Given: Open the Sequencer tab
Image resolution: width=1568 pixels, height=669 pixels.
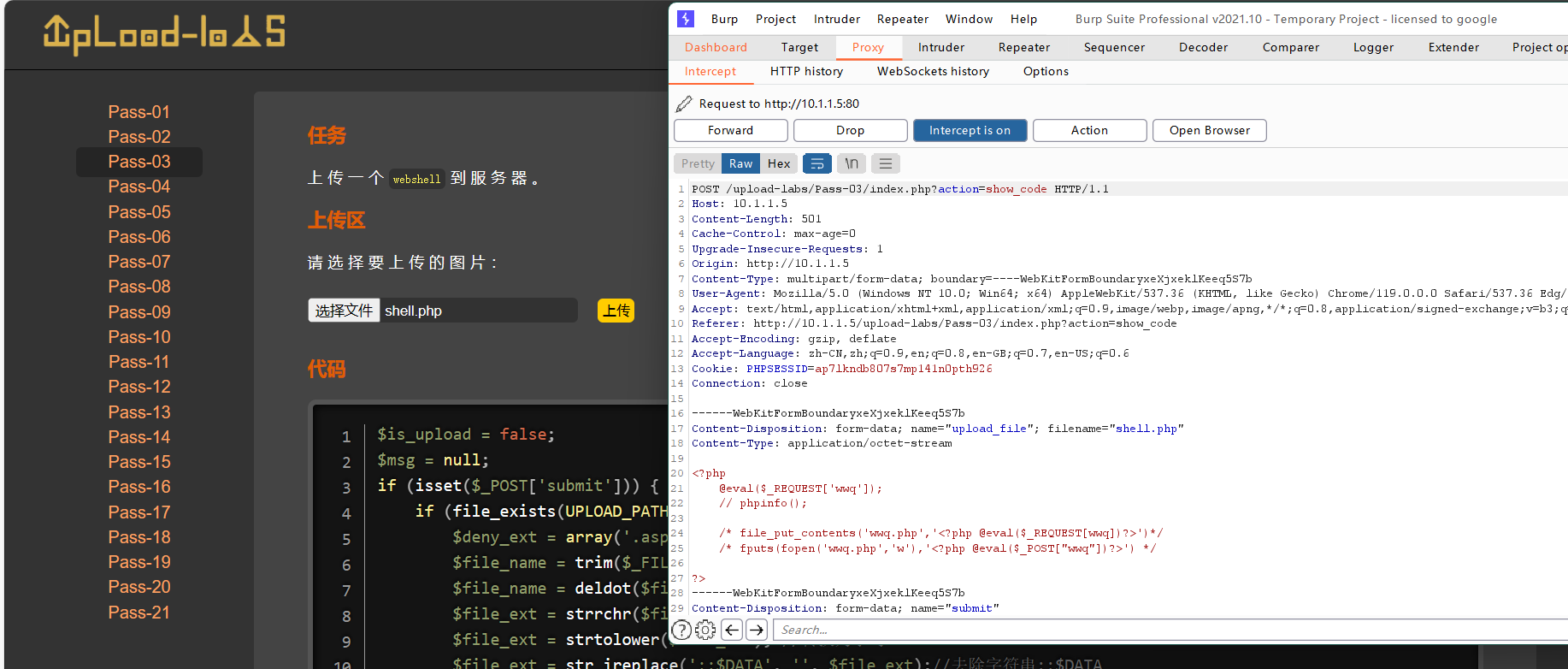Looking at the screenshot, I should tap(1114, 47).
